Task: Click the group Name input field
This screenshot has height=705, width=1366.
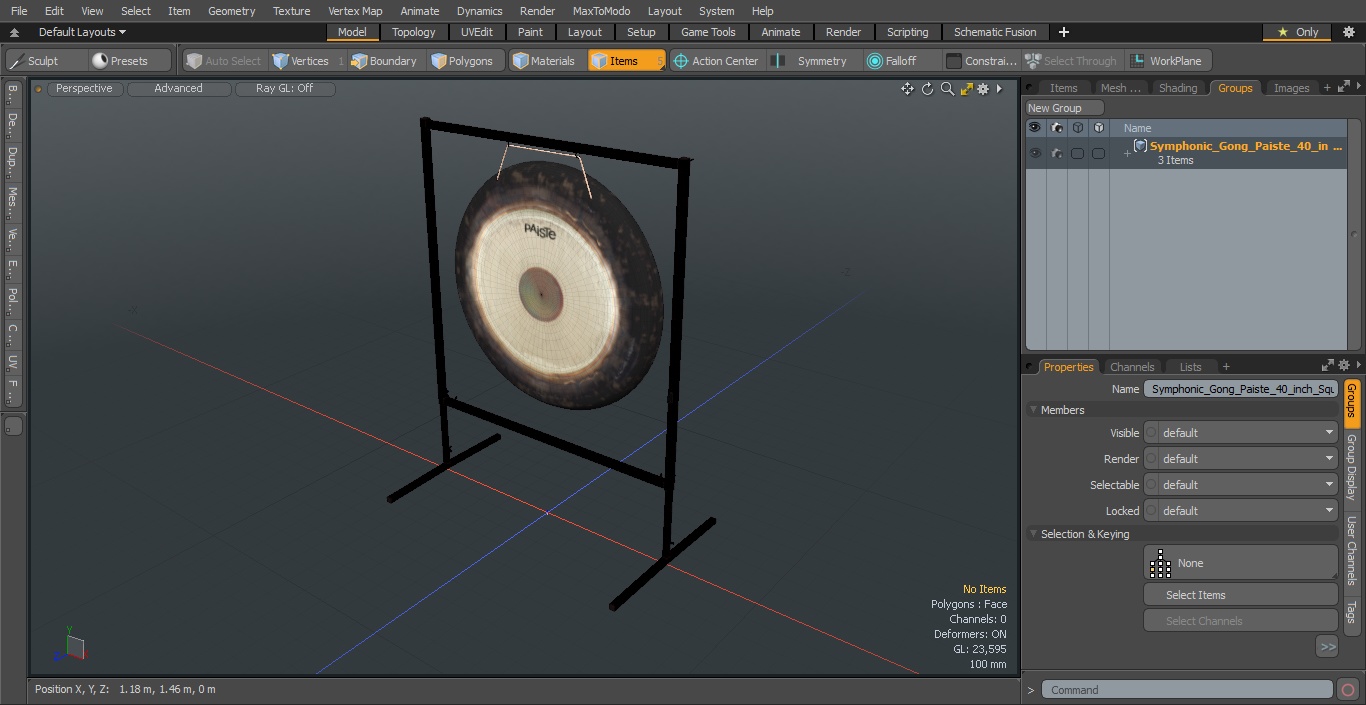Action: pyautogui.click(x=1240, y=389)
